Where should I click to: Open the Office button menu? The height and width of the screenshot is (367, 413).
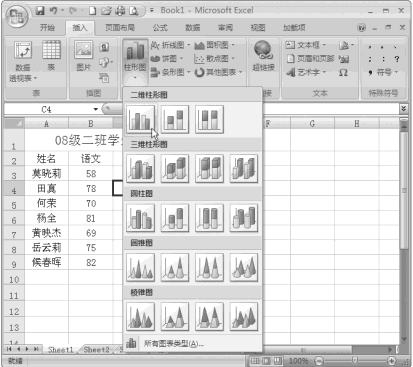pos(17,16)
